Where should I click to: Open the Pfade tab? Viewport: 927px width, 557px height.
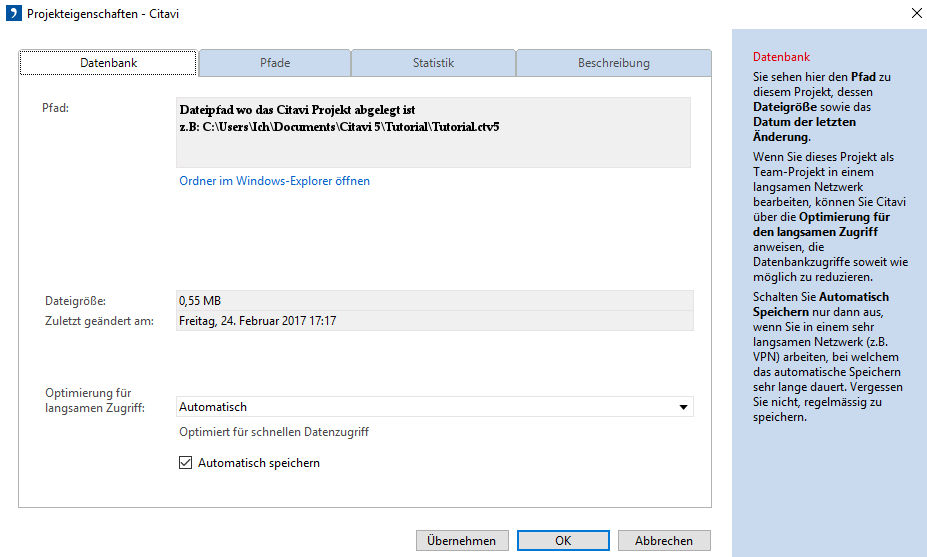[x=275, y=63]
